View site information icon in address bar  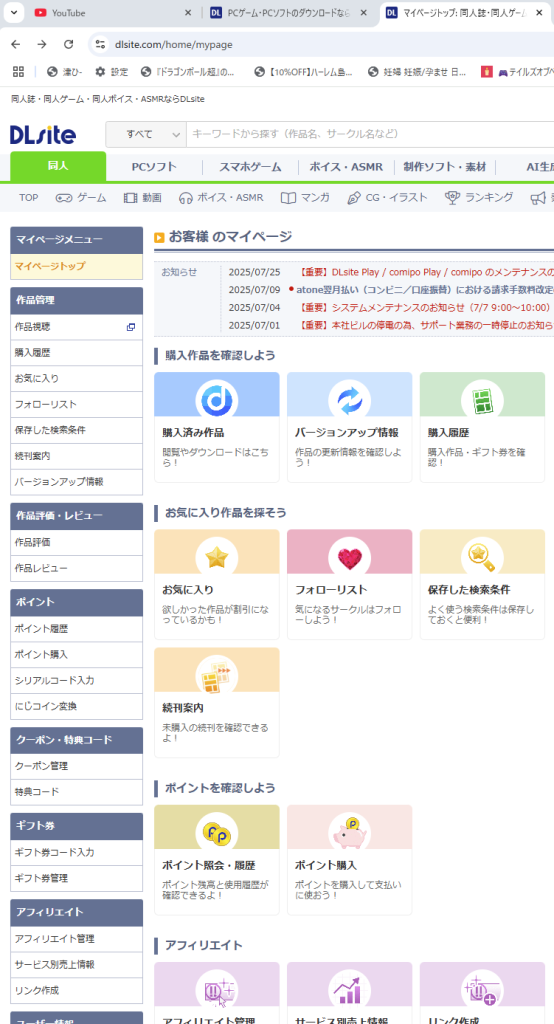pos(100,44)
